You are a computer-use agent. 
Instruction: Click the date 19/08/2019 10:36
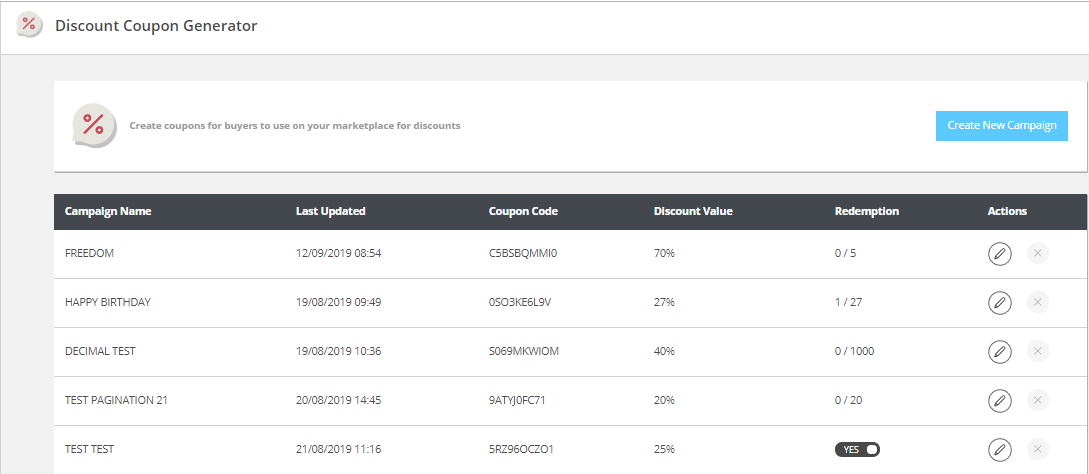(x=338, y=352)
